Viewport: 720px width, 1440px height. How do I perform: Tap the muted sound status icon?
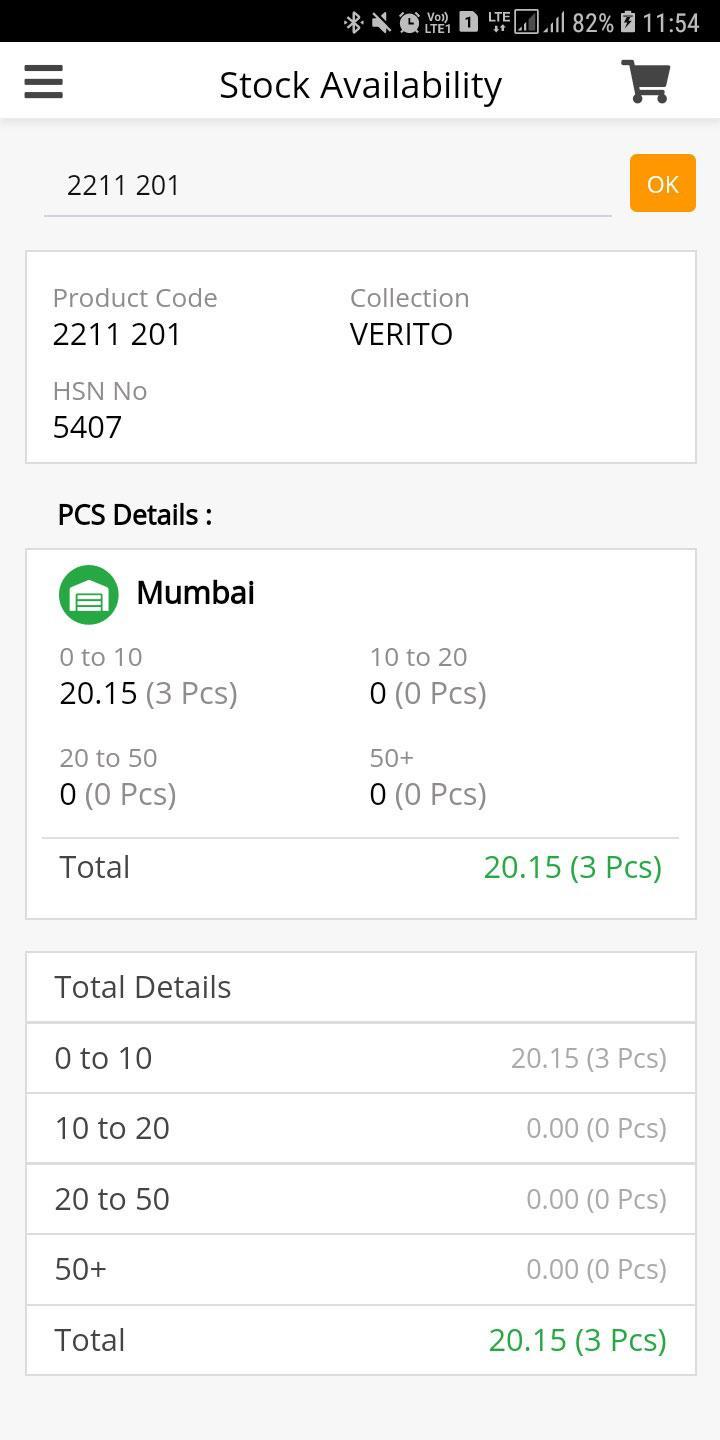point(381,22)
